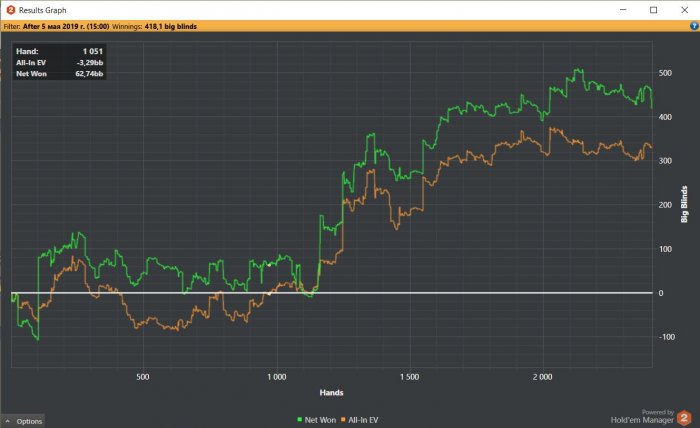Viewport: 700px width, 428px height.
Task: Click the green Net Won color square
Action: pyautogui.click(x=300, y=420)
